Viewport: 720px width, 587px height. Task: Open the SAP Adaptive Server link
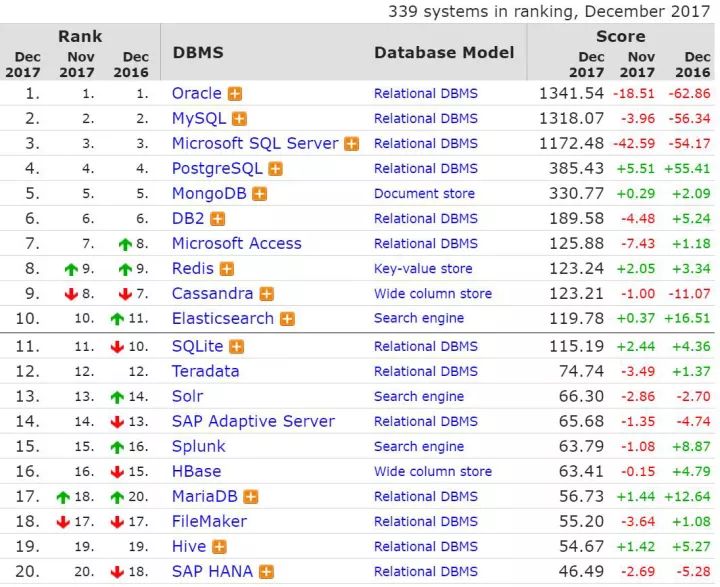pos(253,421)
